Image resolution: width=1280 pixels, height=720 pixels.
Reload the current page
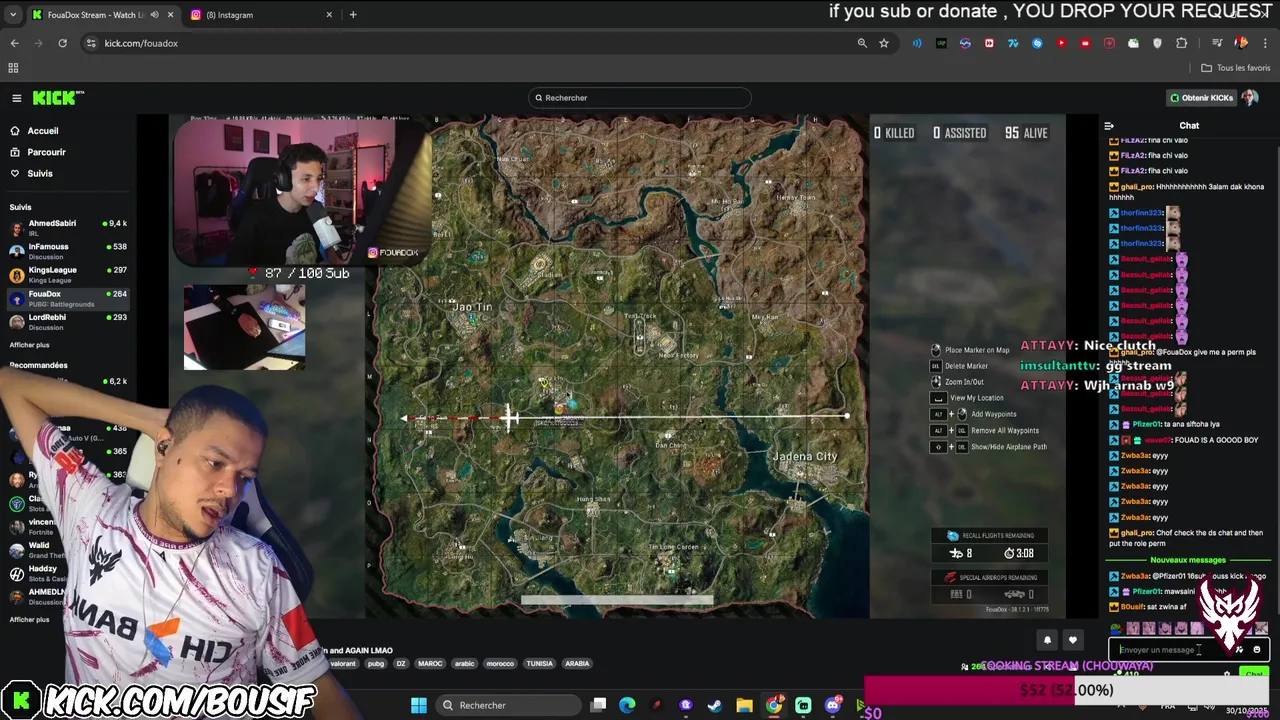tap(62, 43)
